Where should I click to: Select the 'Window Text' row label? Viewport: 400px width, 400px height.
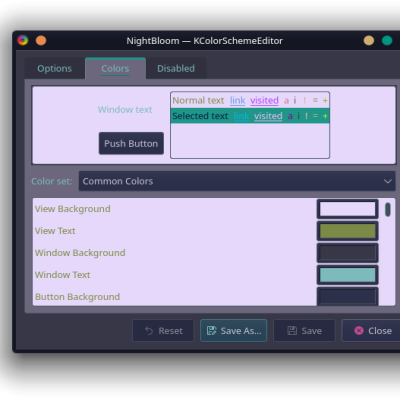(63, 275)
